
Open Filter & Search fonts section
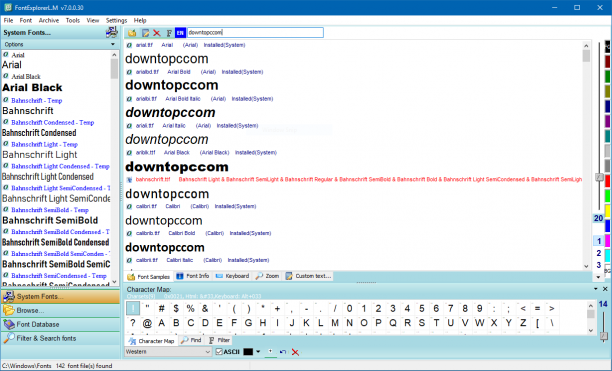click(x=60, y=338)
